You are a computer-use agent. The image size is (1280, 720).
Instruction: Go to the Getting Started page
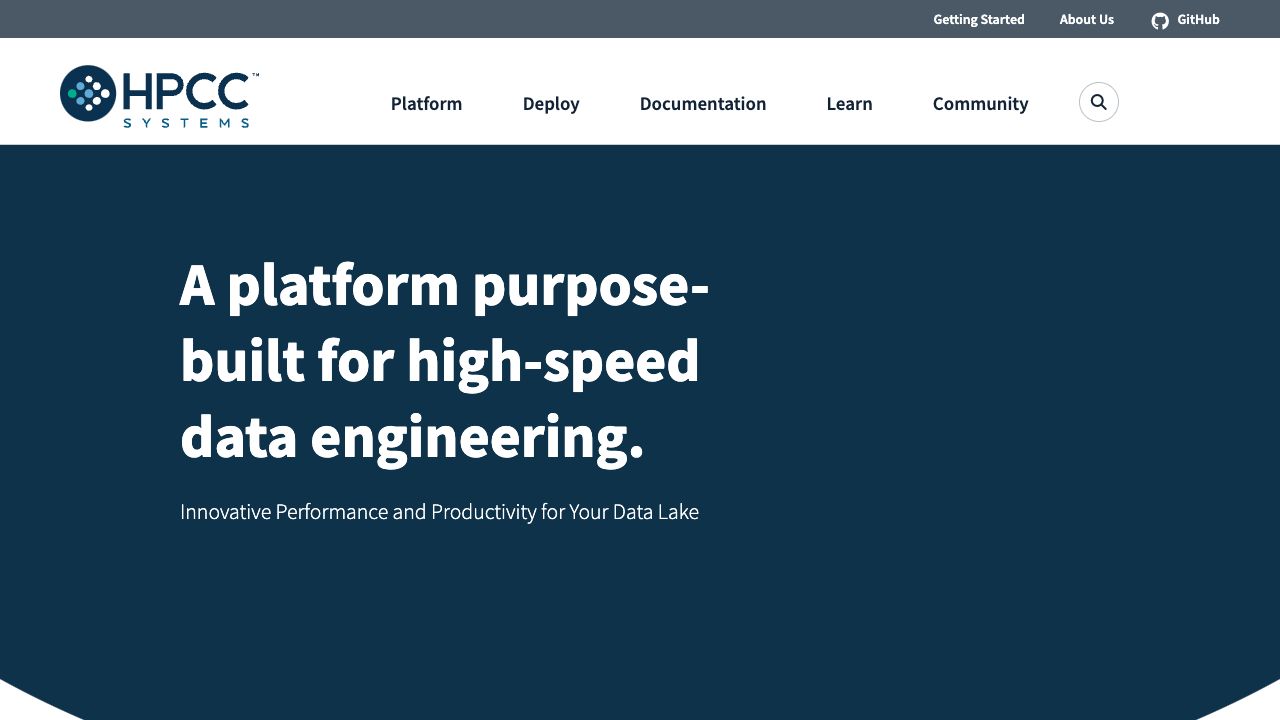978,19
